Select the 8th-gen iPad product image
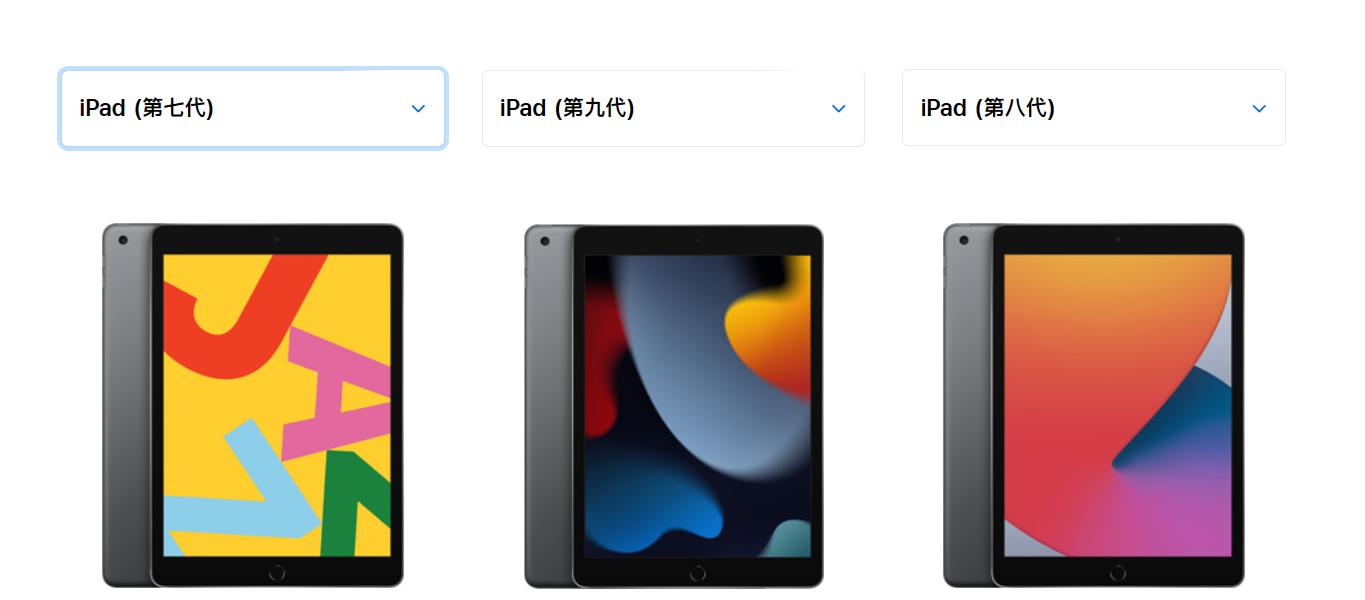The width and height of the screenshot is (1365, 600). 1094,405
